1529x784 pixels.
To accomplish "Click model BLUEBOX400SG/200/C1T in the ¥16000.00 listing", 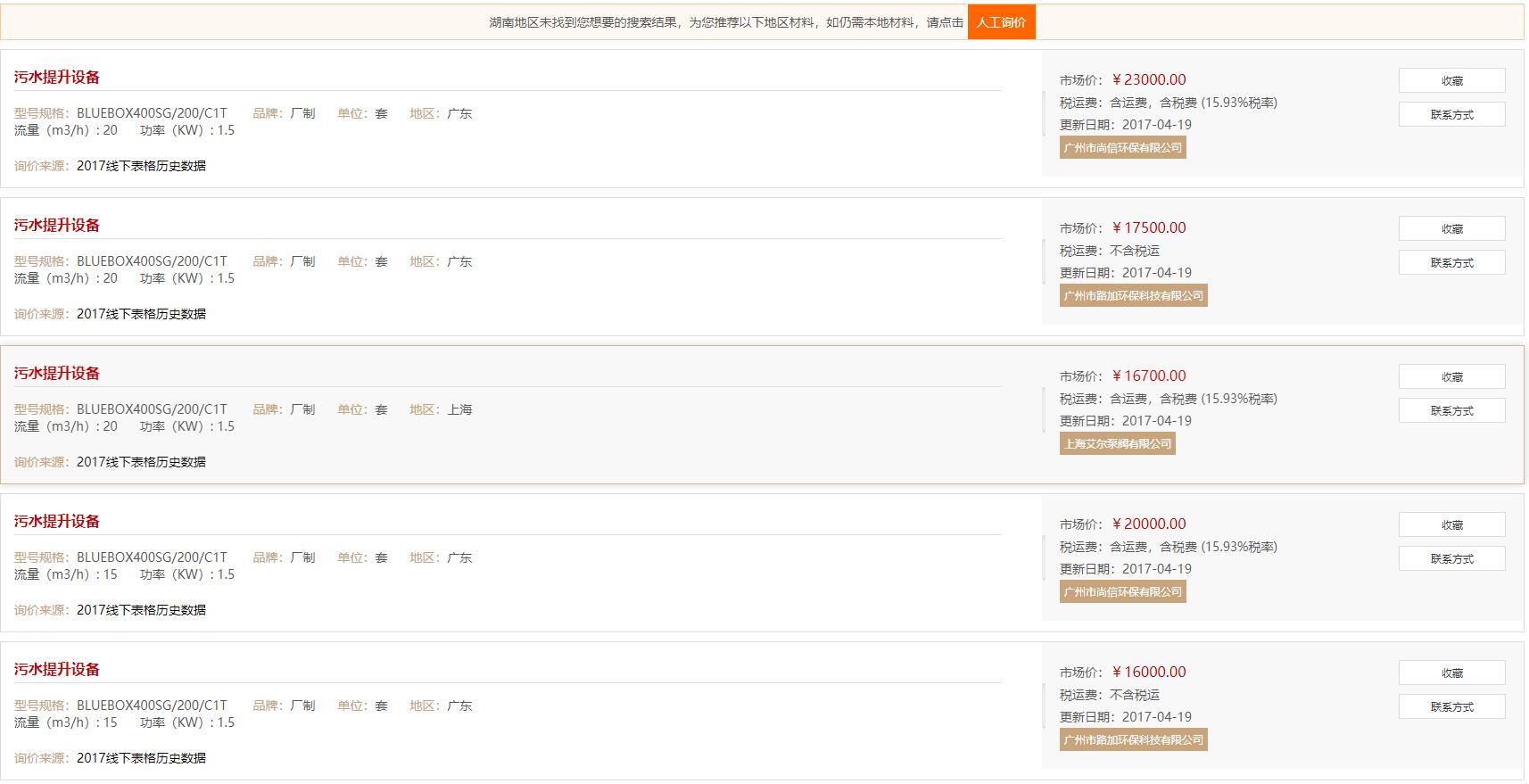I will click(x=152, y=706).
